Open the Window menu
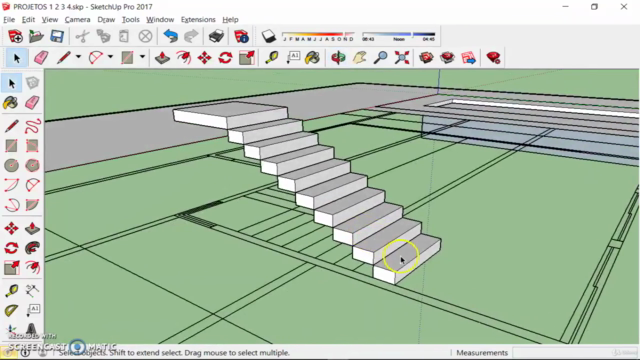640x360 pixels. coord(160,20)
